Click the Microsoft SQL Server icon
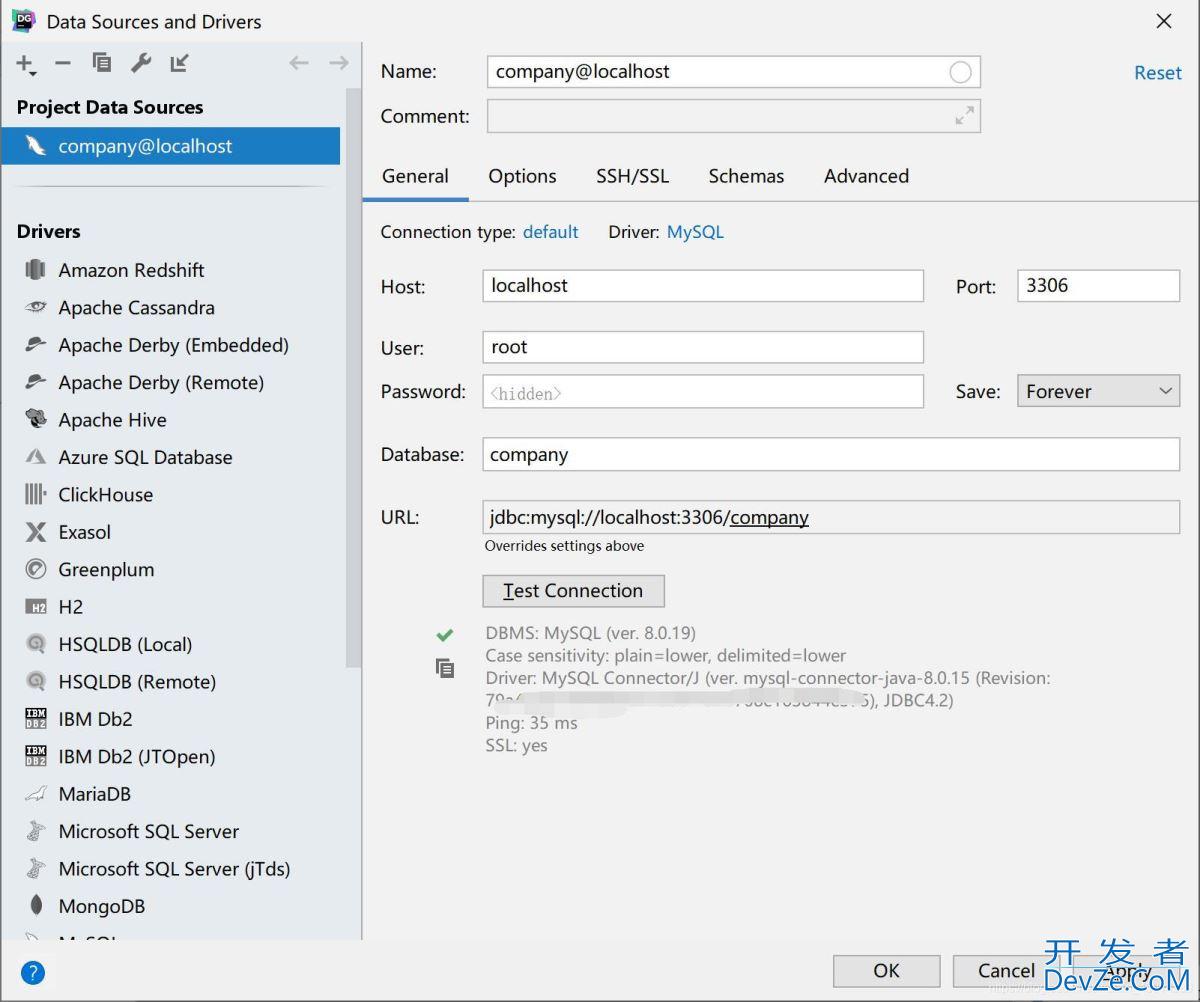 (36, 831)
